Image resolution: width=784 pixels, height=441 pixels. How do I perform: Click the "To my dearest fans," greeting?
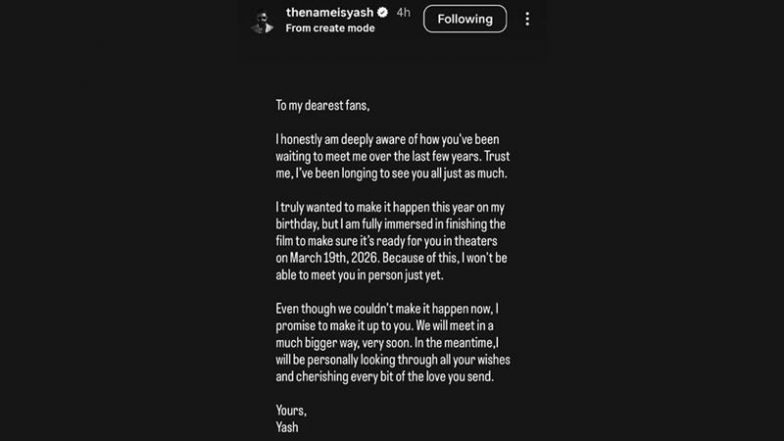click(320, 105)
